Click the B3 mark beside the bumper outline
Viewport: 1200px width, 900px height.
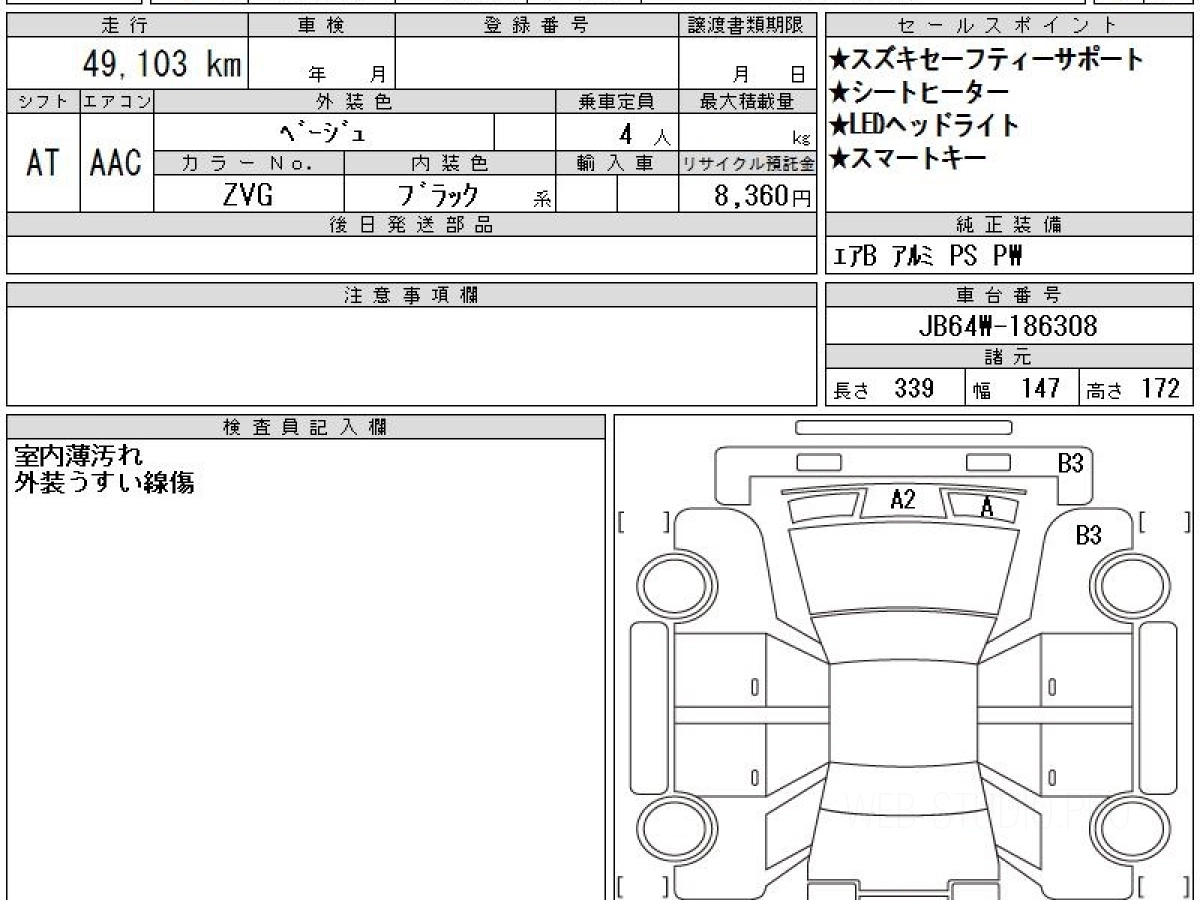(x=1071, y=463)
